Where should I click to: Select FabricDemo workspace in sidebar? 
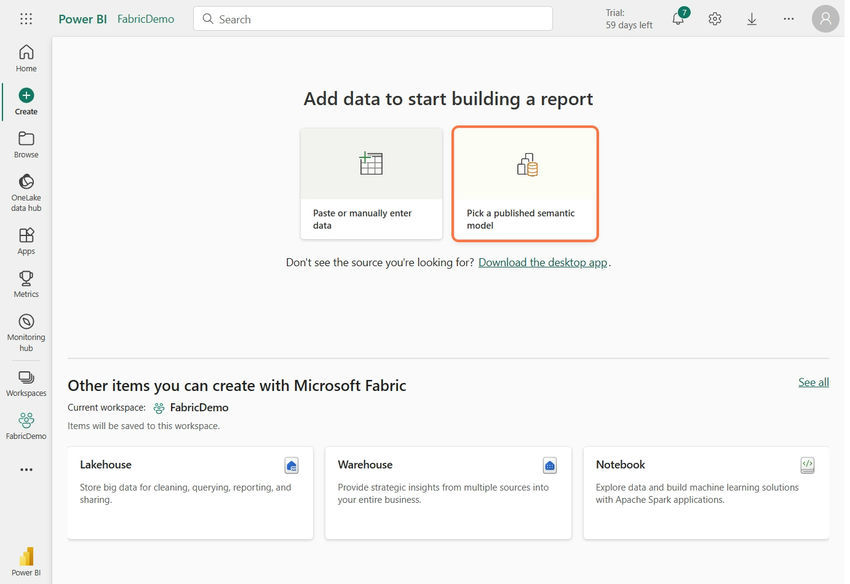pos(26,426)
